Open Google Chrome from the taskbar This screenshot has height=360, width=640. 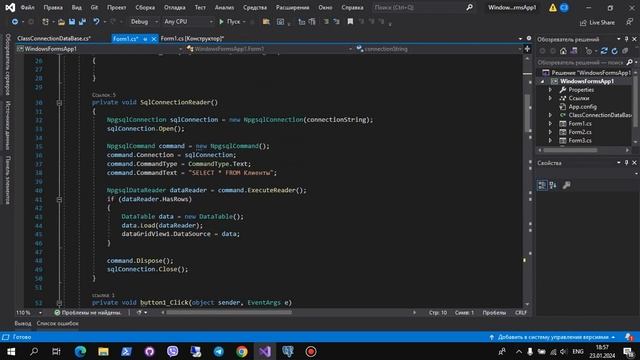point(242,351)
